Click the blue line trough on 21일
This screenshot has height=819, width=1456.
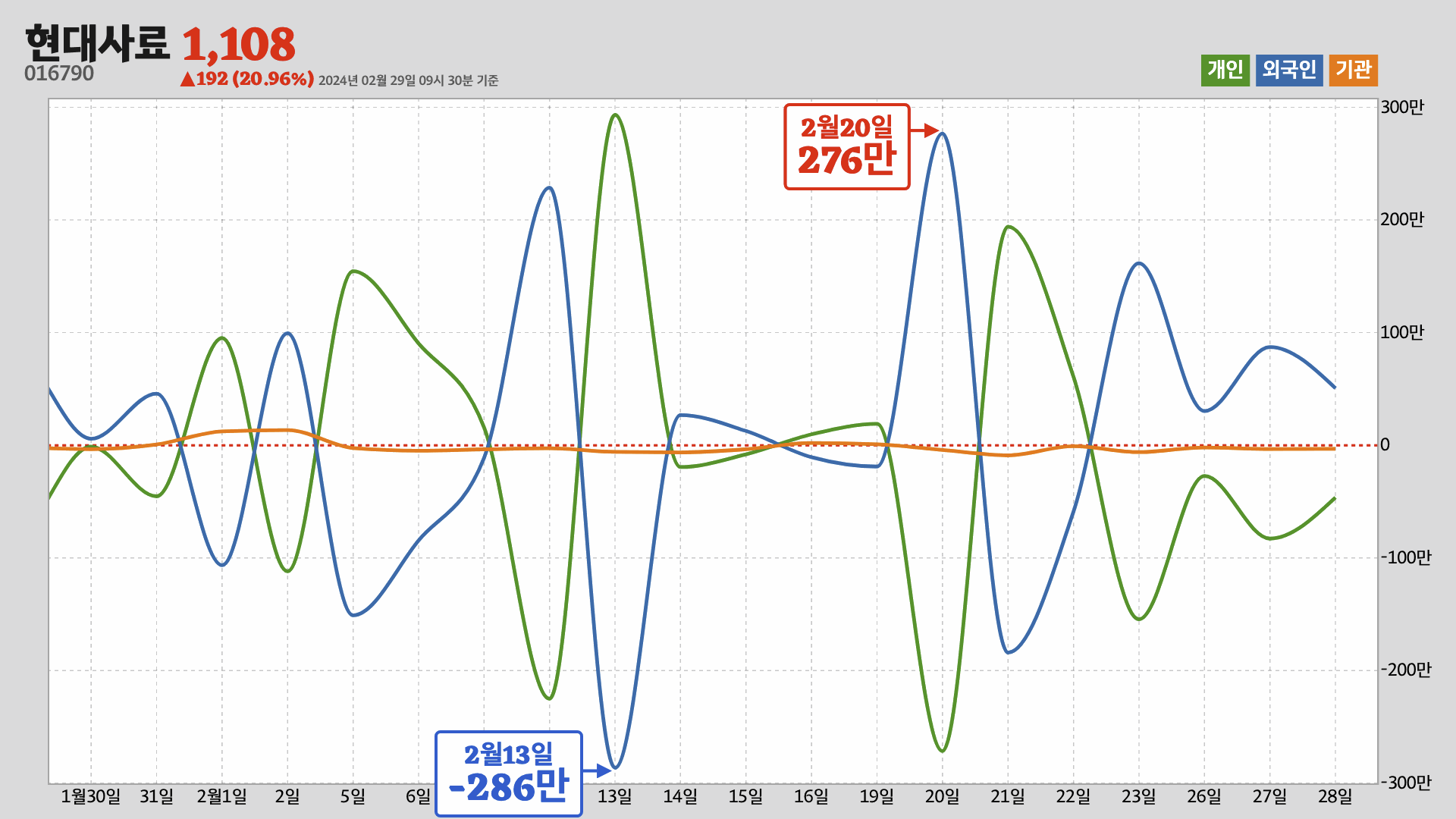[1008, 652]
